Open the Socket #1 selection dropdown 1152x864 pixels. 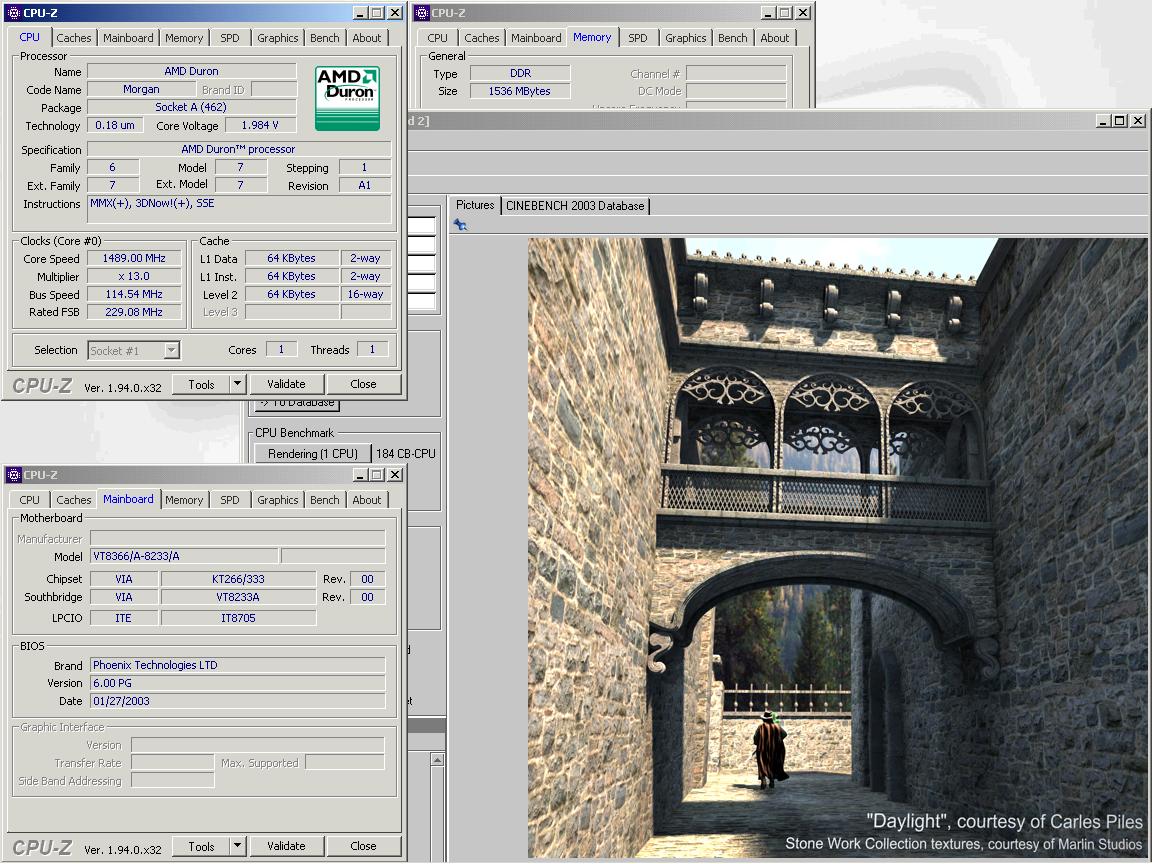pos(134,350)
